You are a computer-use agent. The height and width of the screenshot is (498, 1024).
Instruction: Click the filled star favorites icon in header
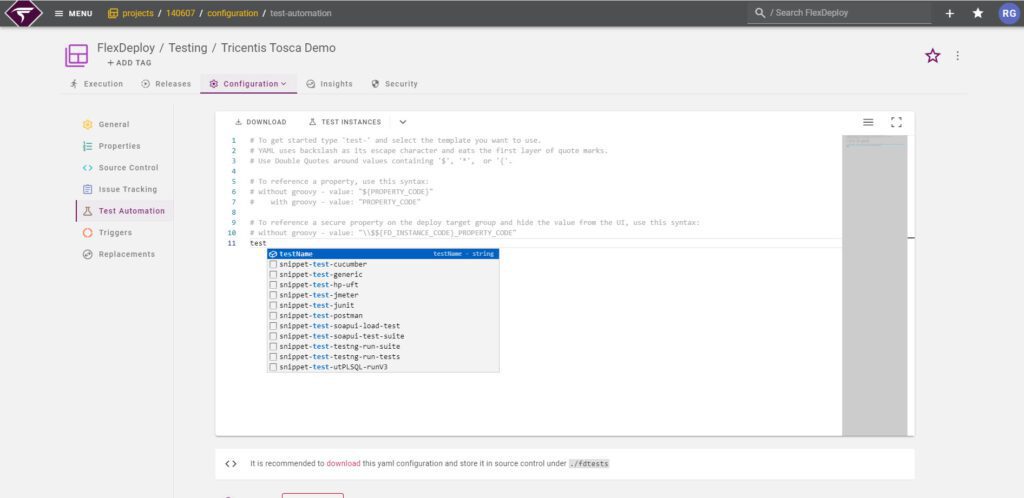tap(978, 13)
